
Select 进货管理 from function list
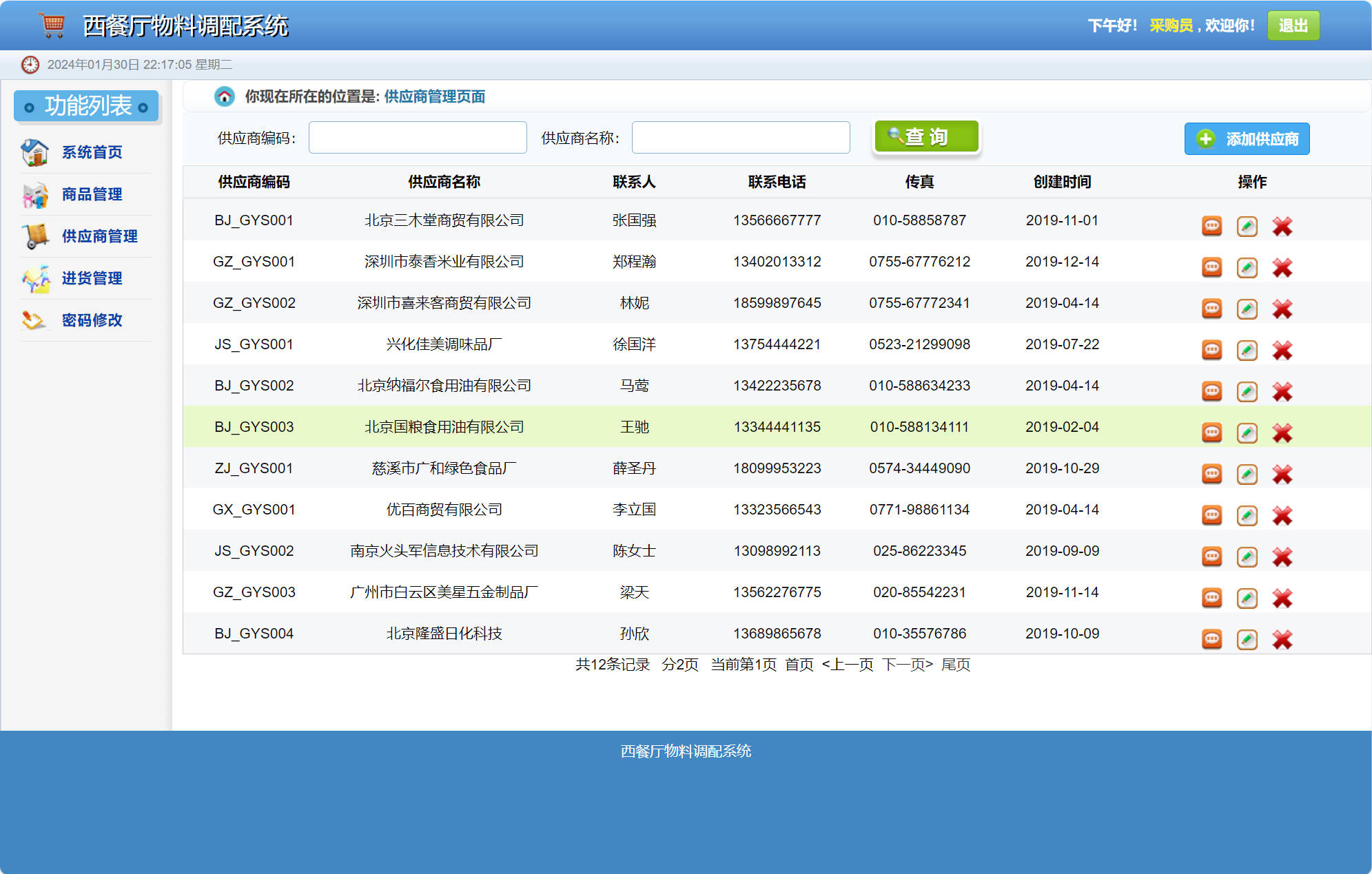coord(92,278)
